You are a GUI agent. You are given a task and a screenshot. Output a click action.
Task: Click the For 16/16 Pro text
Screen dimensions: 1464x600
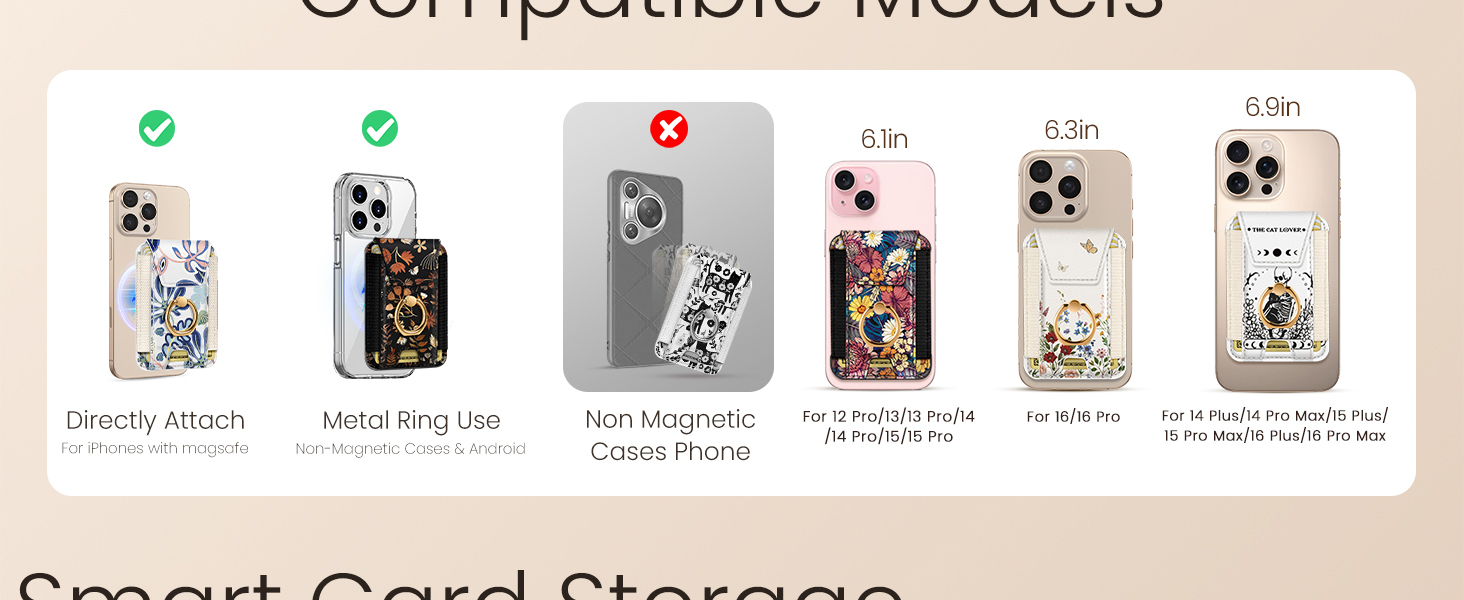tap(1073, 417)
